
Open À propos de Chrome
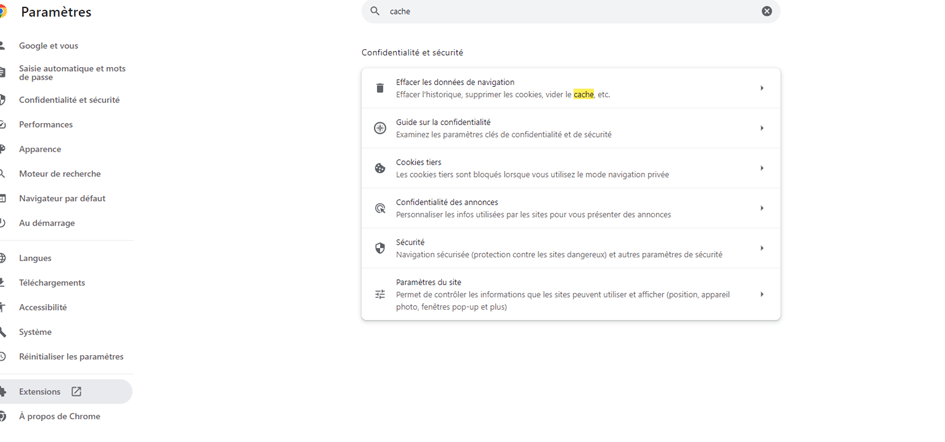(x=59, y=416)
